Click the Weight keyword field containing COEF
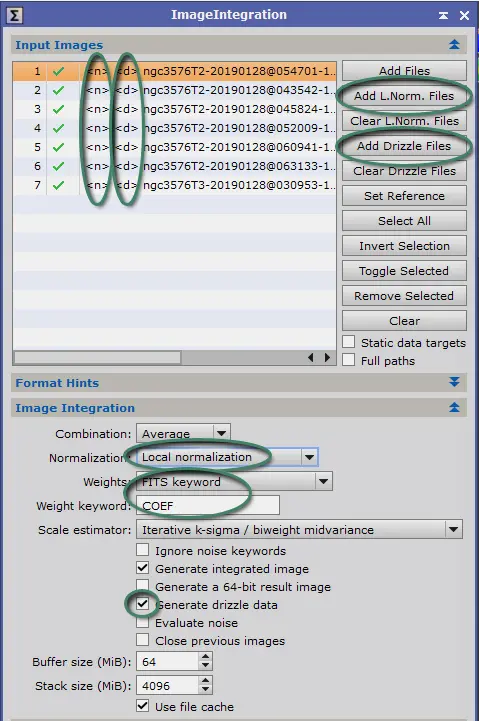 click(x=208, y=505)
